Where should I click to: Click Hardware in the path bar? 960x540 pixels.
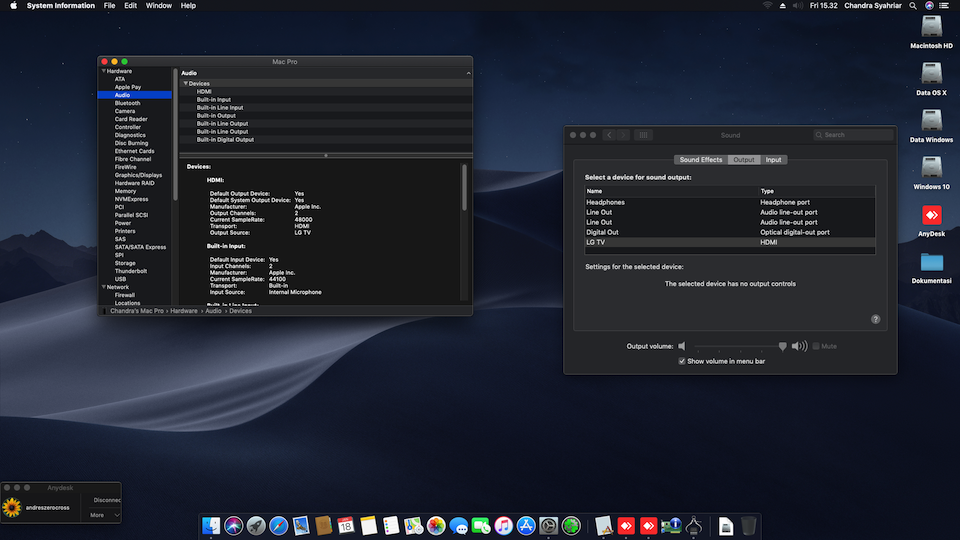pos(184,311)
